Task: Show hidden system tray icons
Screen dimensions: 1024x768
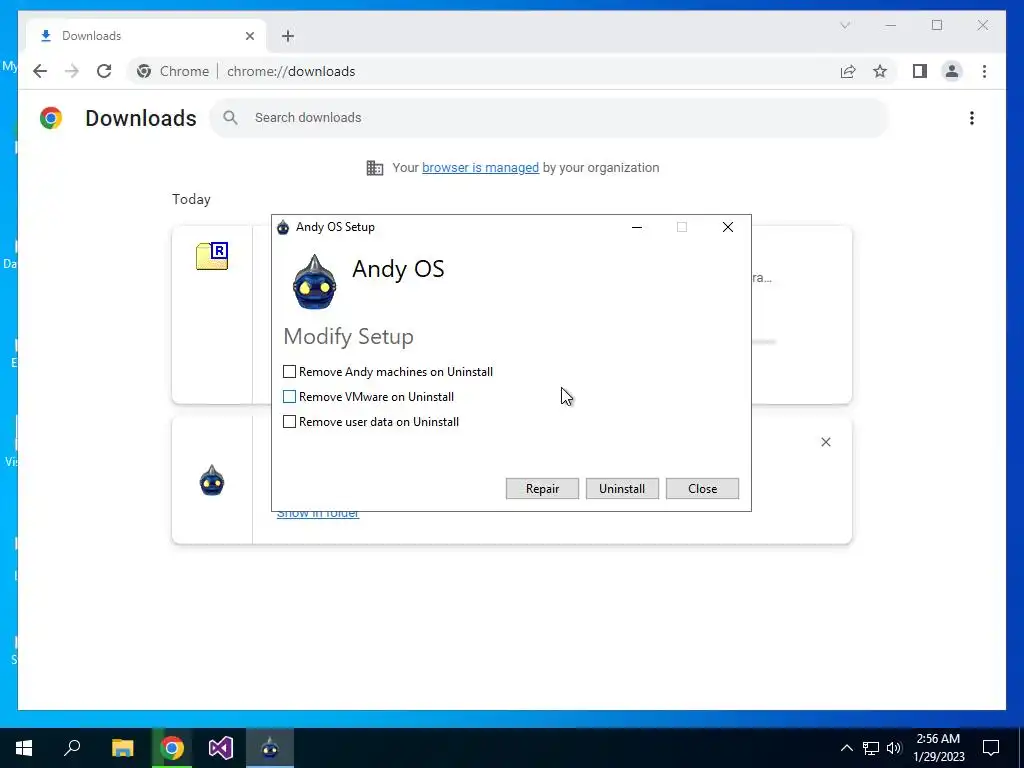Action: coord(846,748)
